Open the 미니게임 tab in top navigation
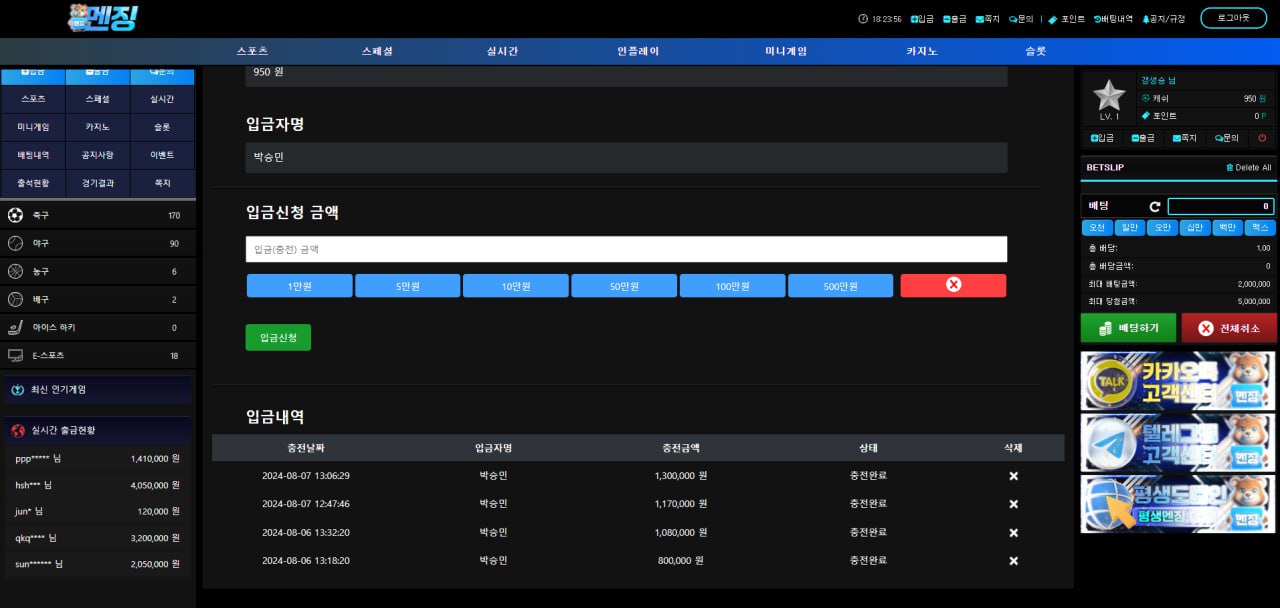1280x608 pixels. click(786, 51)
